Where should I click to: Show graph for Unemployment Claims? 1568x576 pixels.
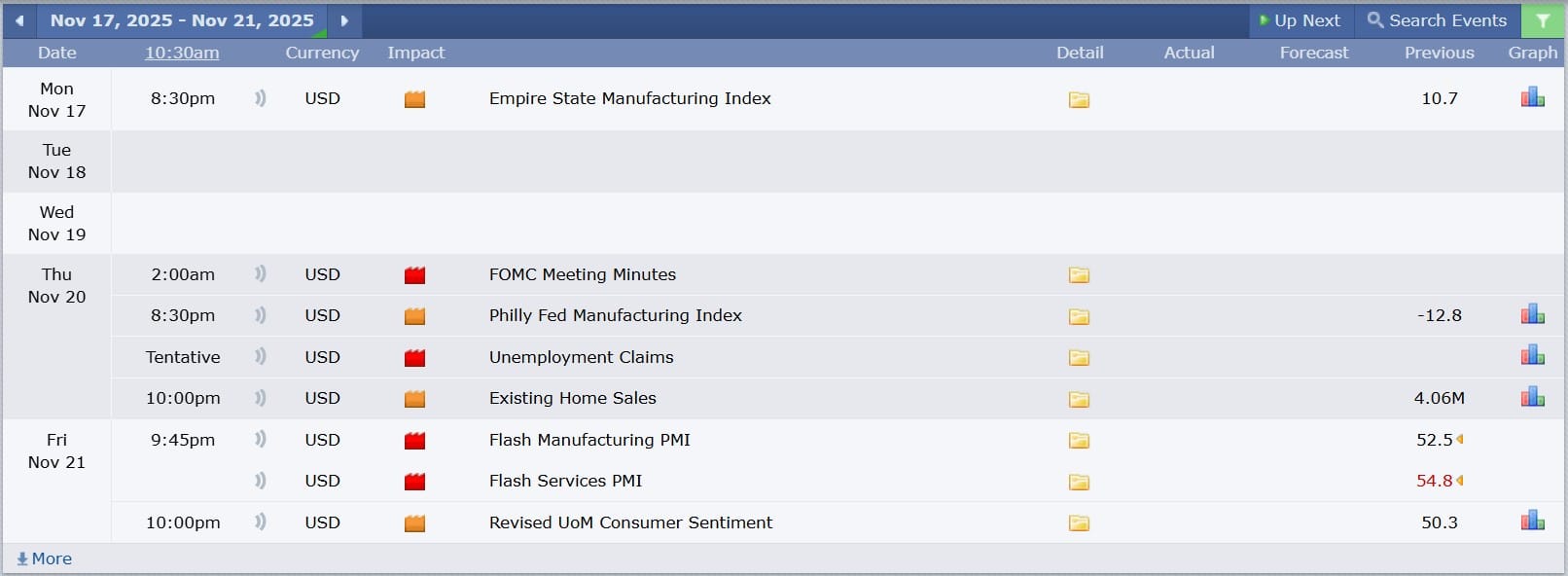coord(1532,356)
